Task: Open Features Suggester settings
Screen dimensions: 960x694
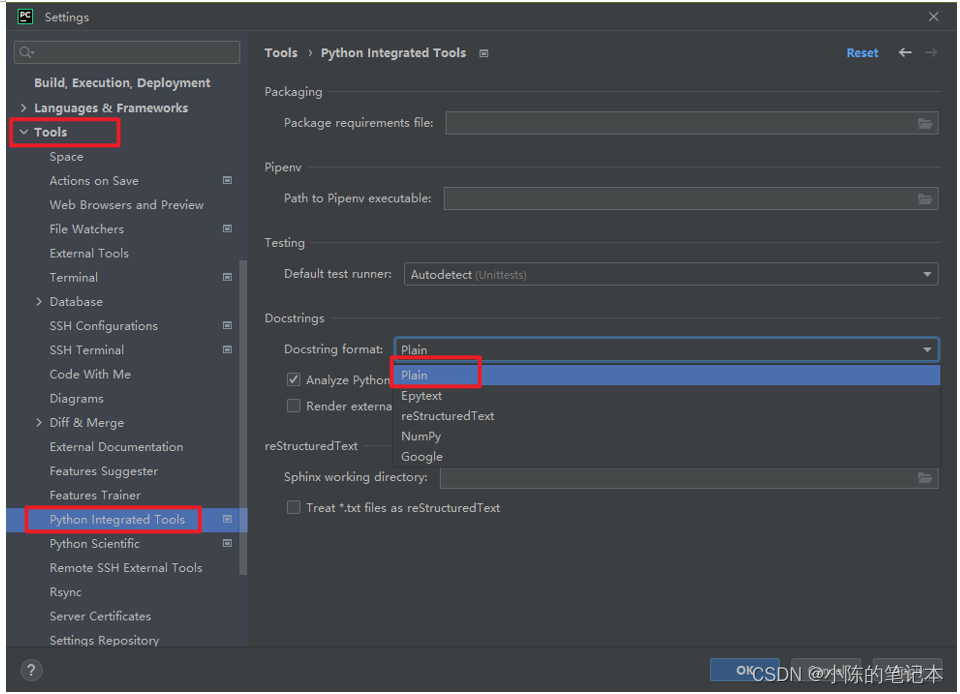Action: click(103, 471)
